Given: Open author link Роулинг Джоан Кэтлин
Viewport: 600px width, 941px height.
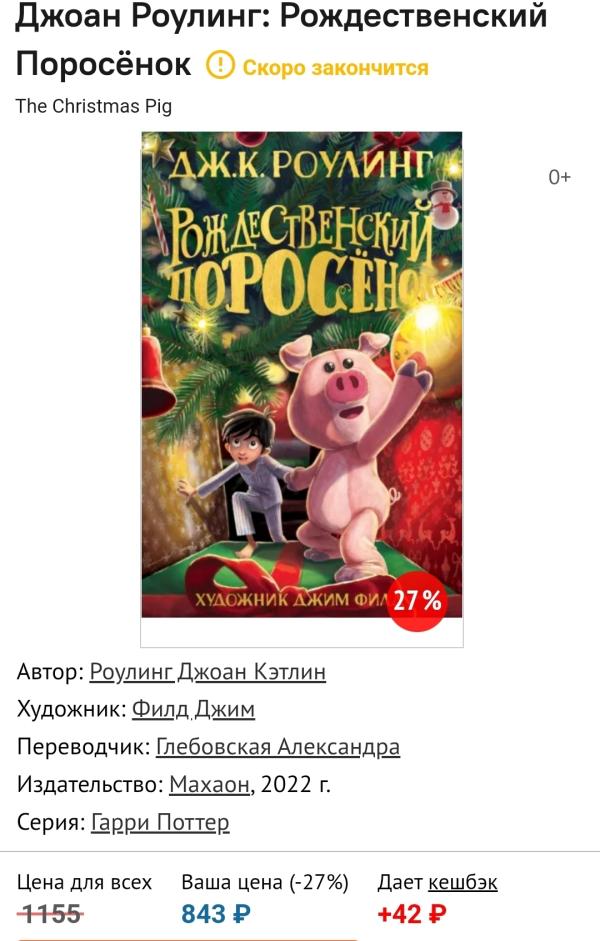Looking at the screenshot, I should point(208,671).
